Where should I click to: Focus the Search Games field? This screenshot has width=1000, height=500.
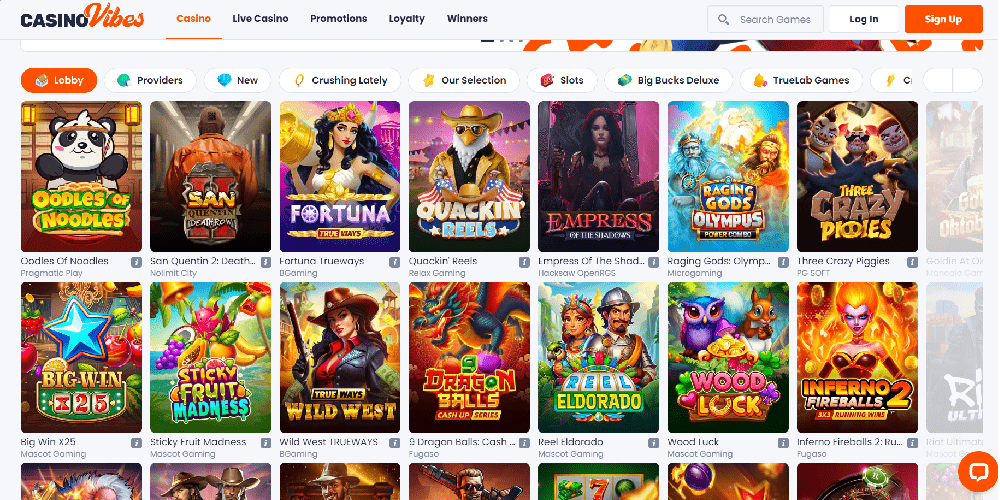point(775,19)
